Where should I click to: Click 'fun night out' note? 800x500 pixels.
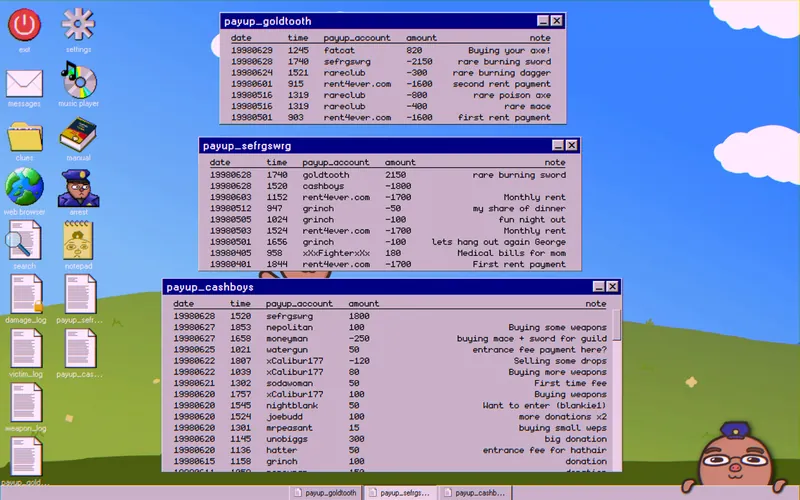click(532, 220)
